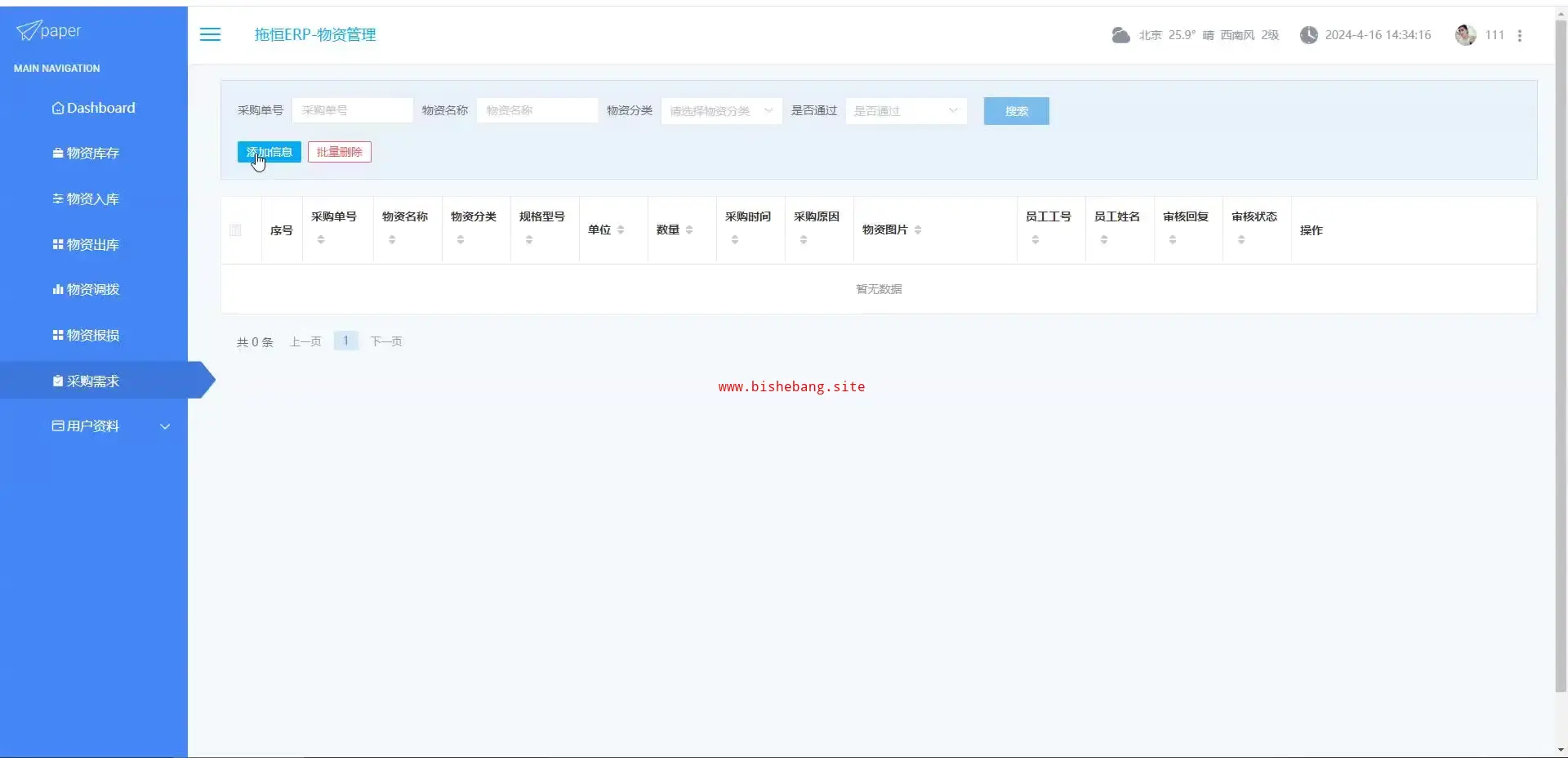
Task: Click the 操作 column header
Action: click(x=1312, y=230)
